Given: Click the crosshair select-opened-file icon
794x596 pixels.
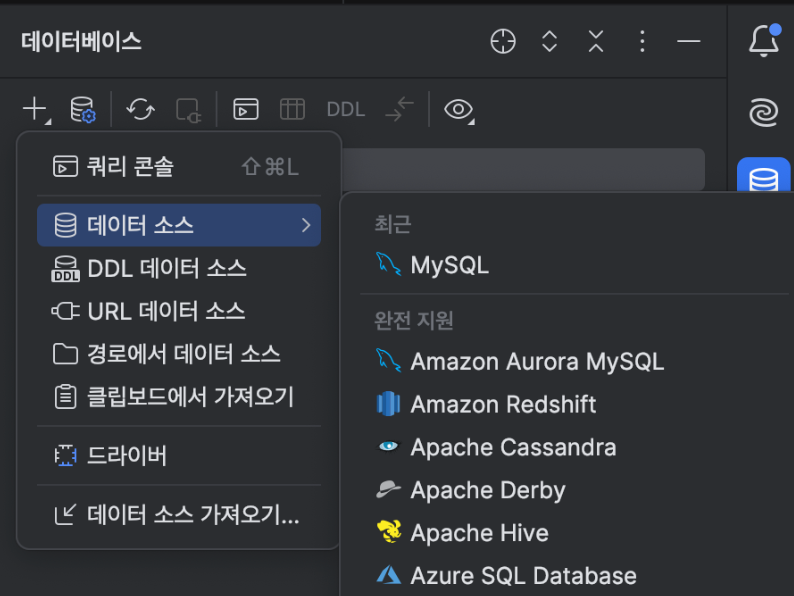Looking at the screenshot, I should pyautogui.click(x=503, y=41).
